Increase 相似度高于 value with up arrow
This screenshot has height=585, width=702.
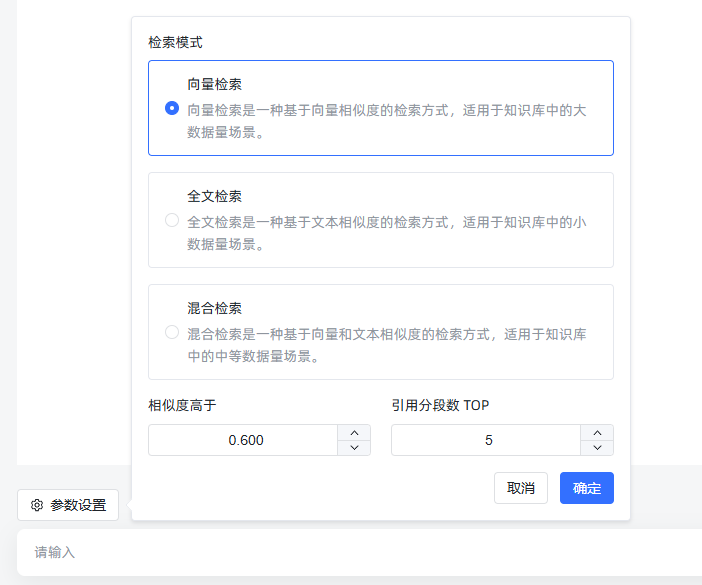[354, 433]
